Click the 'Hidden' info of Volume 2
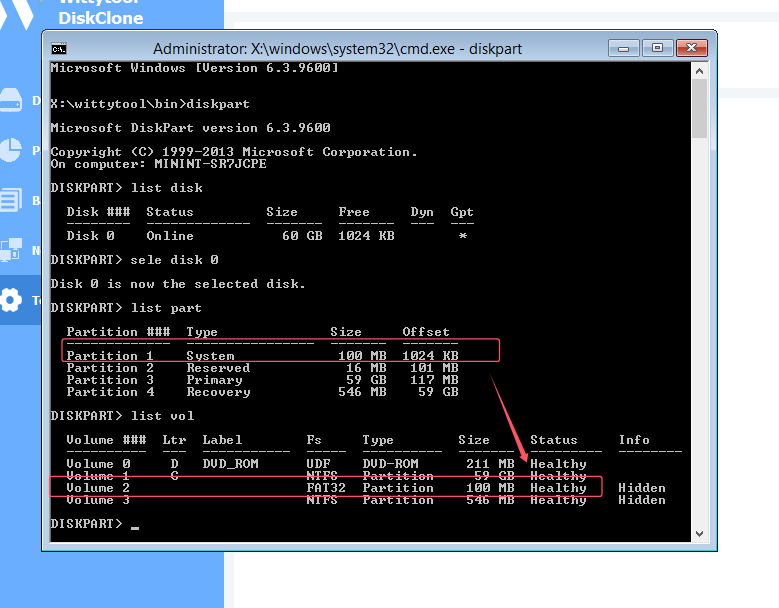Viewport: 779px width, 608px height. click(x=642, y=488)
